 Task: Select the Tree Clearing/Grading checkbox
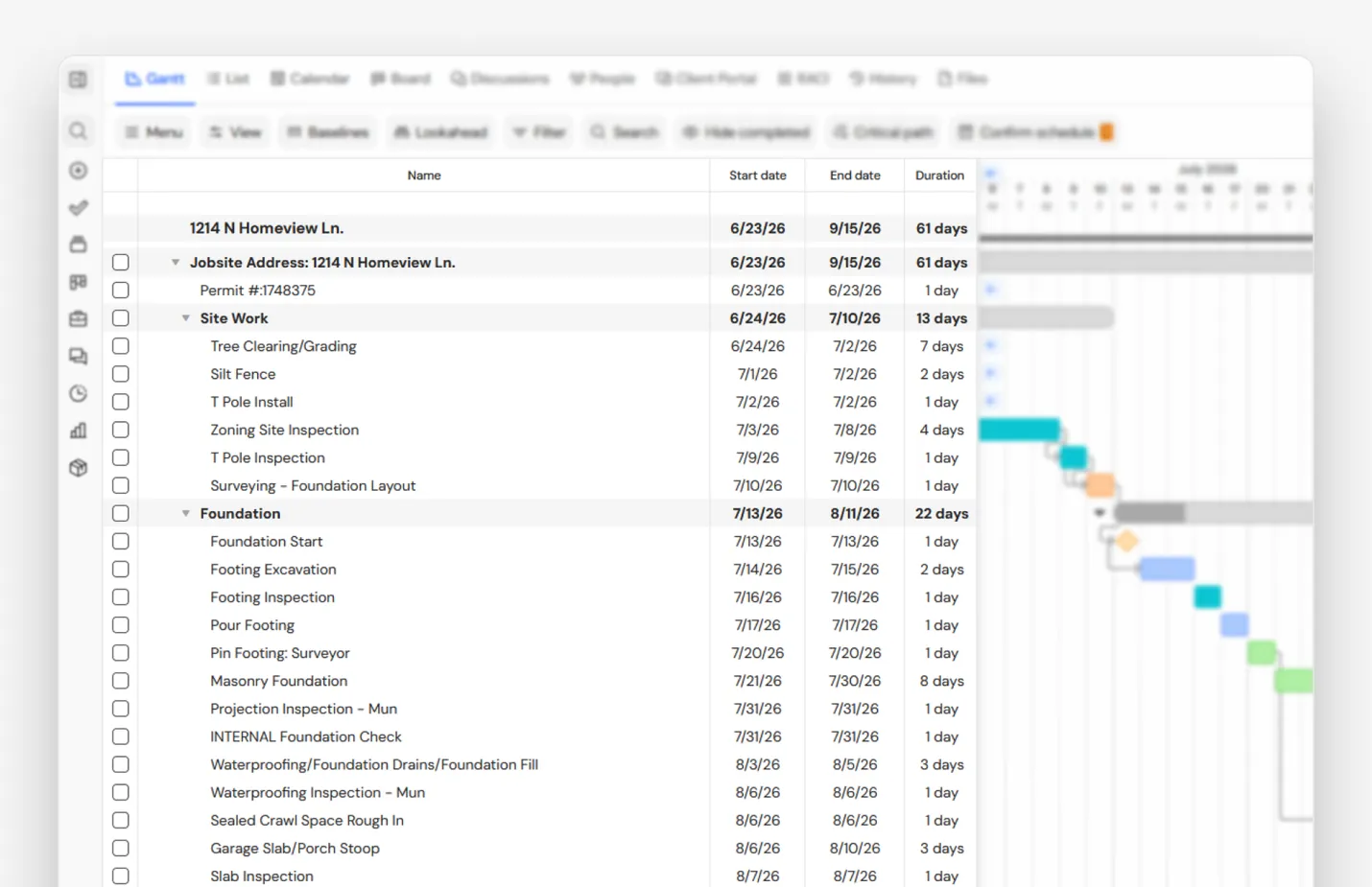pos(120,346)
